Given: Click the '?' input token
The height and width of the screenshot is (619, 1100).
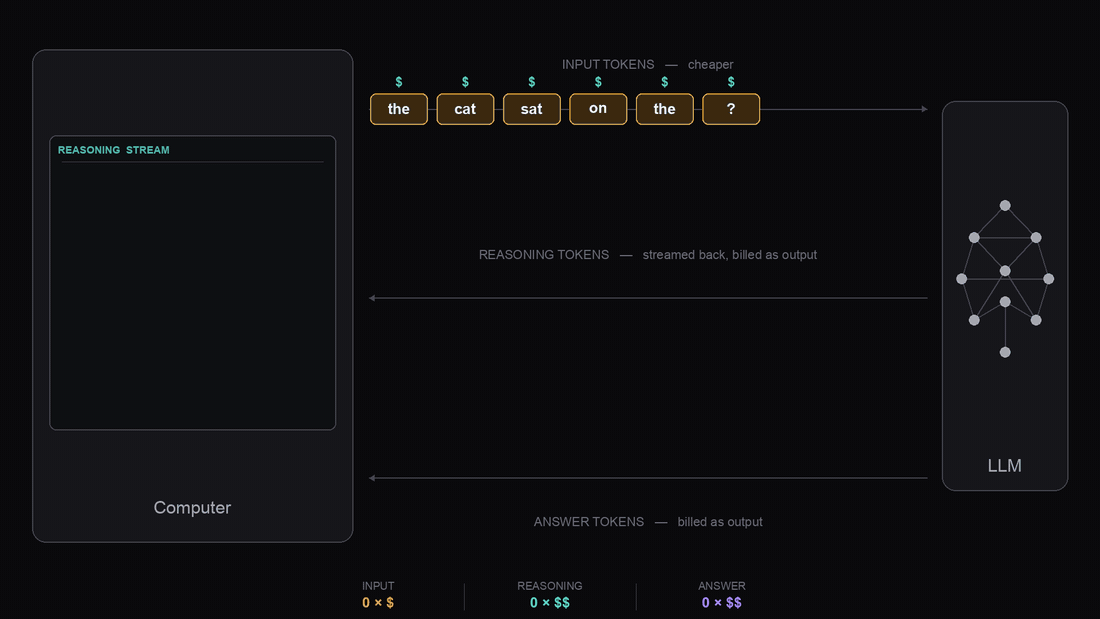Looking at the screenshot, I should coord(731,109).
